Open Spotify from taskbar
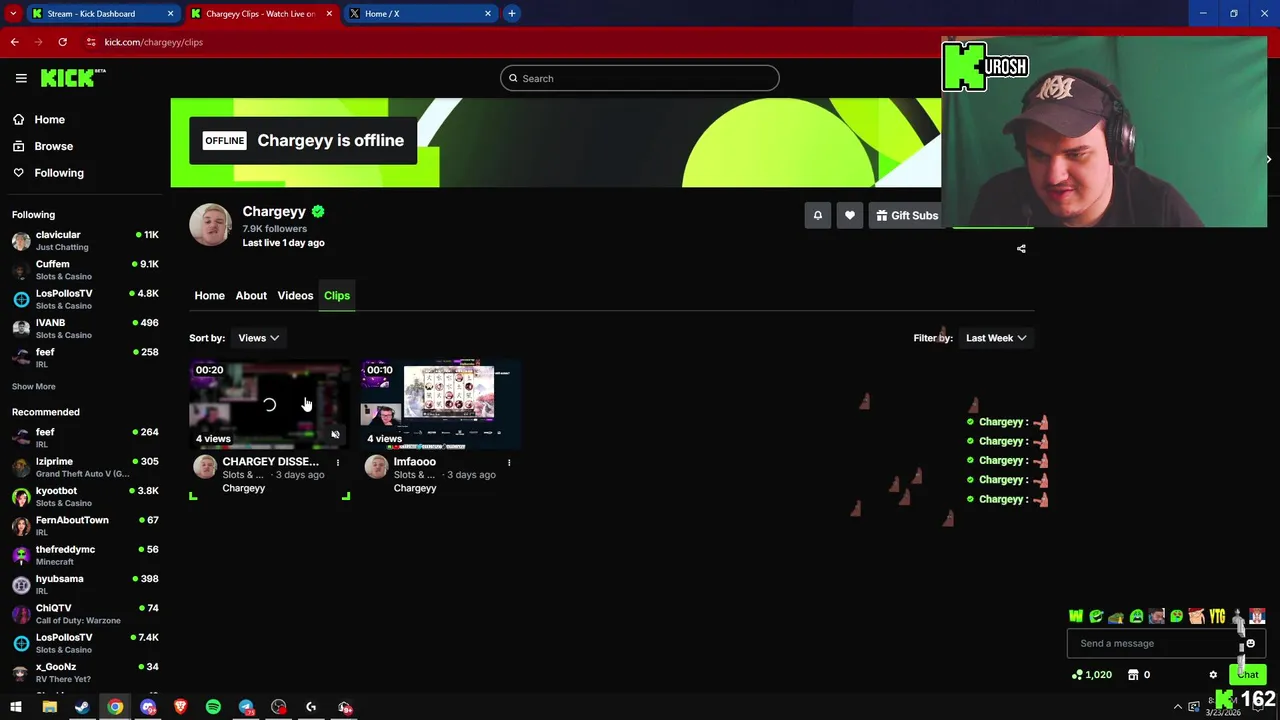Viewport: 1280px width, 720px height. pos(213,708)
